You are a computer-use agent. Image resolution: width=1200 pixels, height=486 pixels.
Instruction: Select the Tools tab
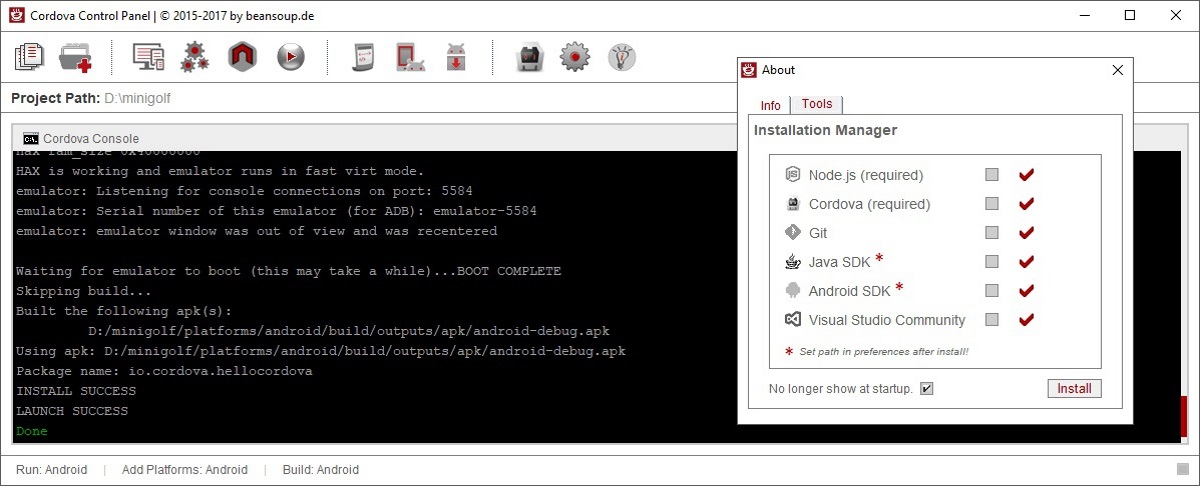tap(817, 104)
